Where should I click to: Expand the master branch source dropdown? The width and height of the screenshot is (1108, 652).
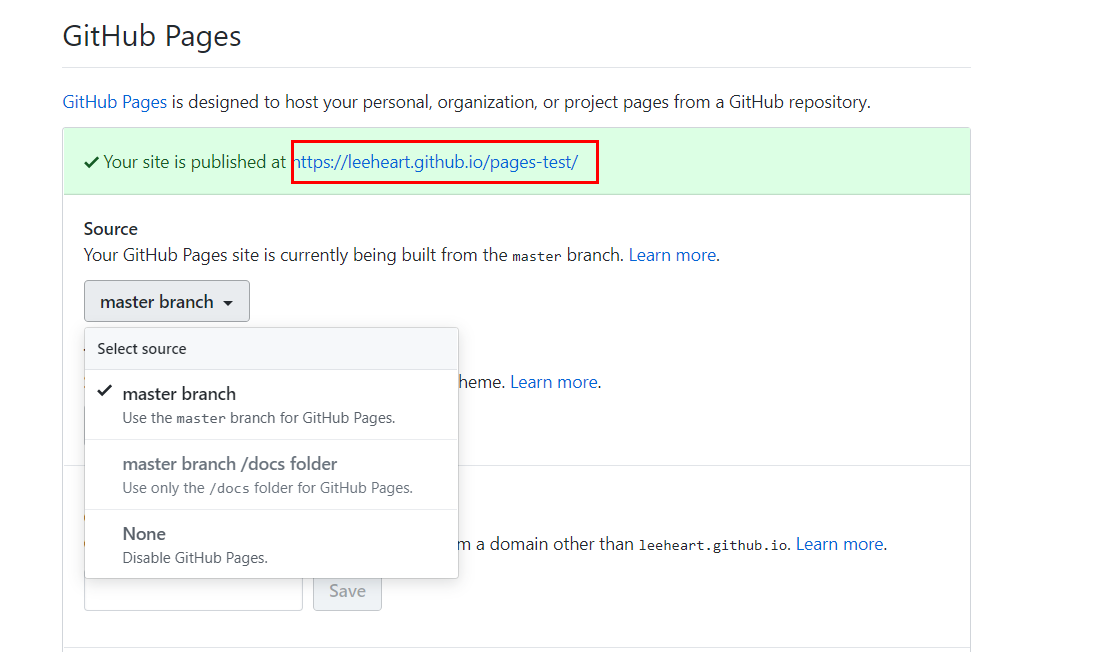tap(167, 301)
